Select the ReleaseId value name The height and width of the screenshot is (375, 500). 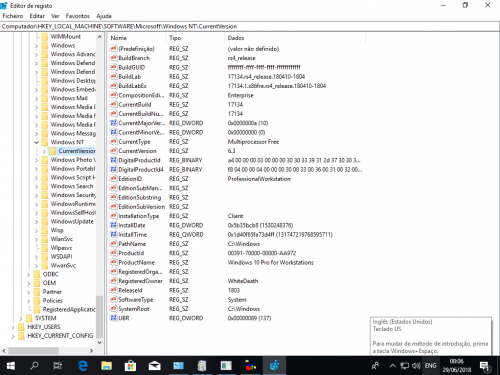pyautogui.click(x=130, y=290)
